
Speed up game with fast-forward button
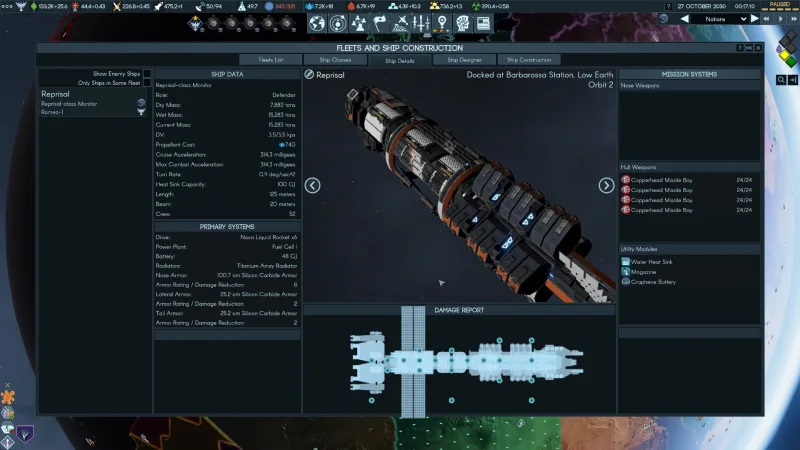coord(794,19)
